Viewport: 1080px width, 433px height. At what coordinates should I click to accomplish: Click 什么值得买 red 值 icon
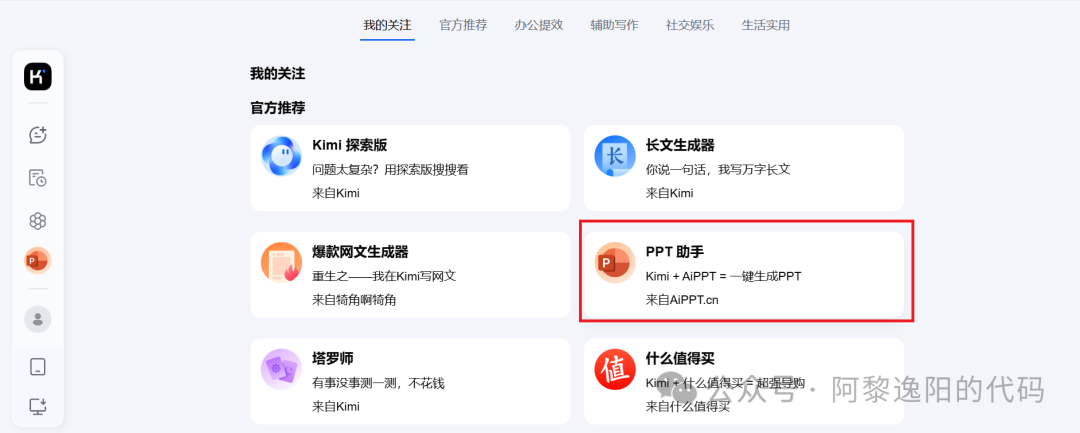615,370
